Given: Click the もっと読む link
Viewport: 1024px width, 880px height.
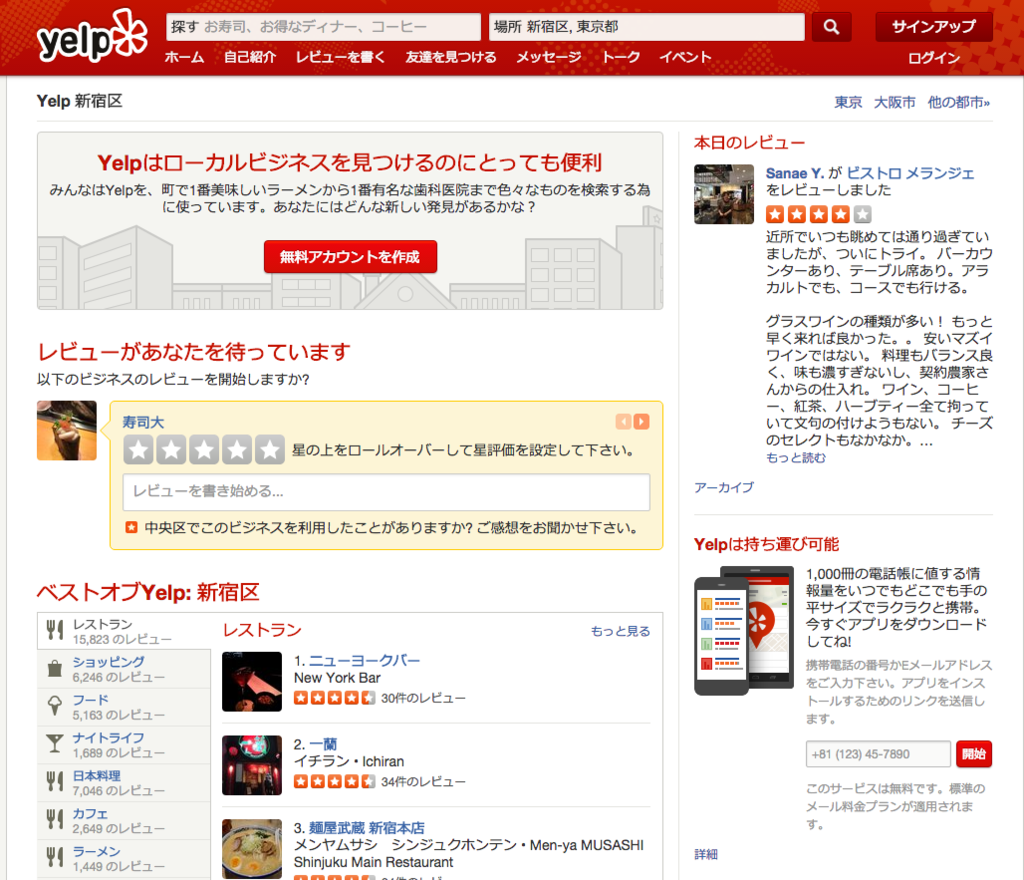Looking at the screenshot, I should coord(795,458).
